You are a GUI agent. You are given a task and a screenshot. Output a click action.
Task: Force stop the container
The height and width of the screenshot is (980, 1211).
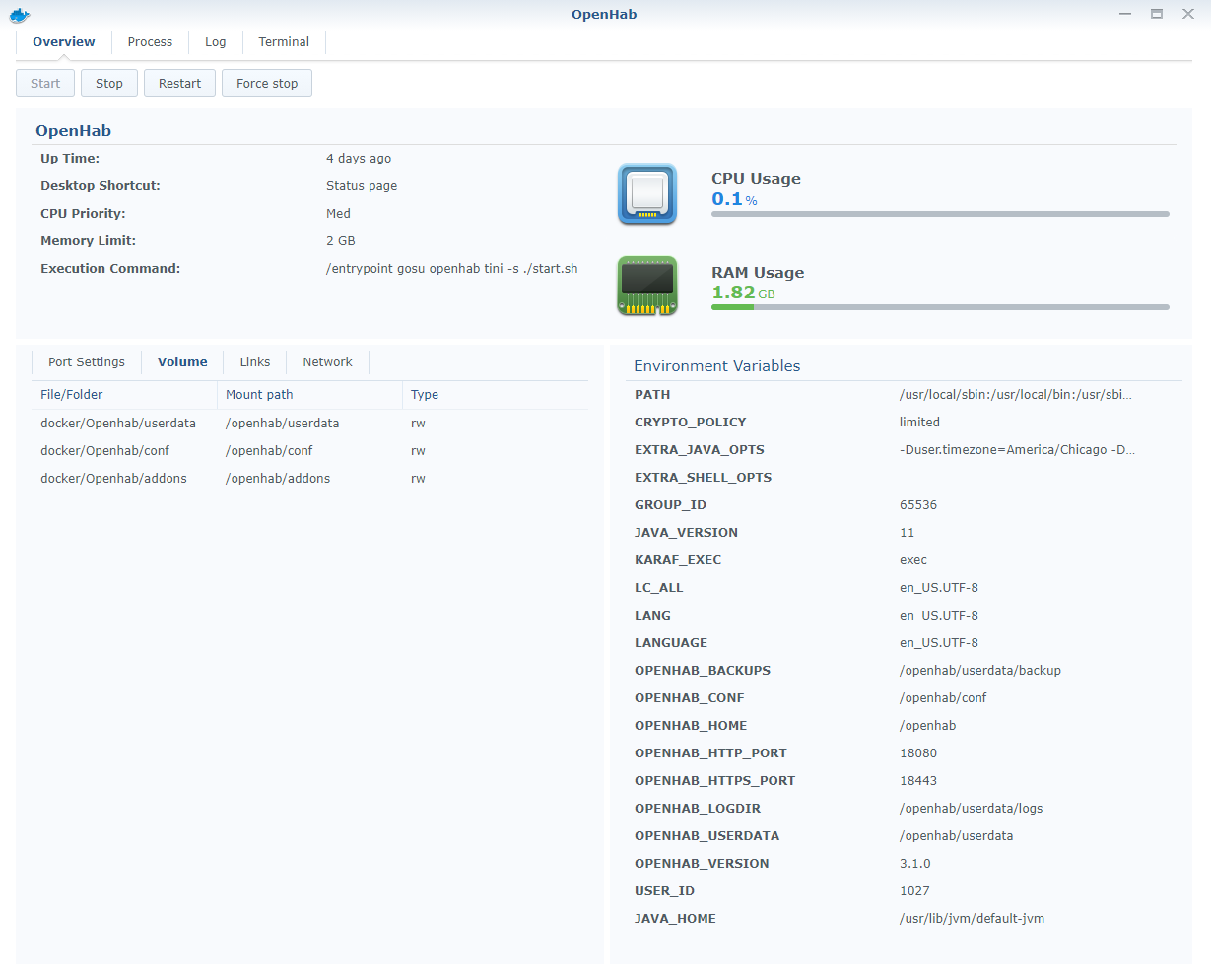click(267, 84)
